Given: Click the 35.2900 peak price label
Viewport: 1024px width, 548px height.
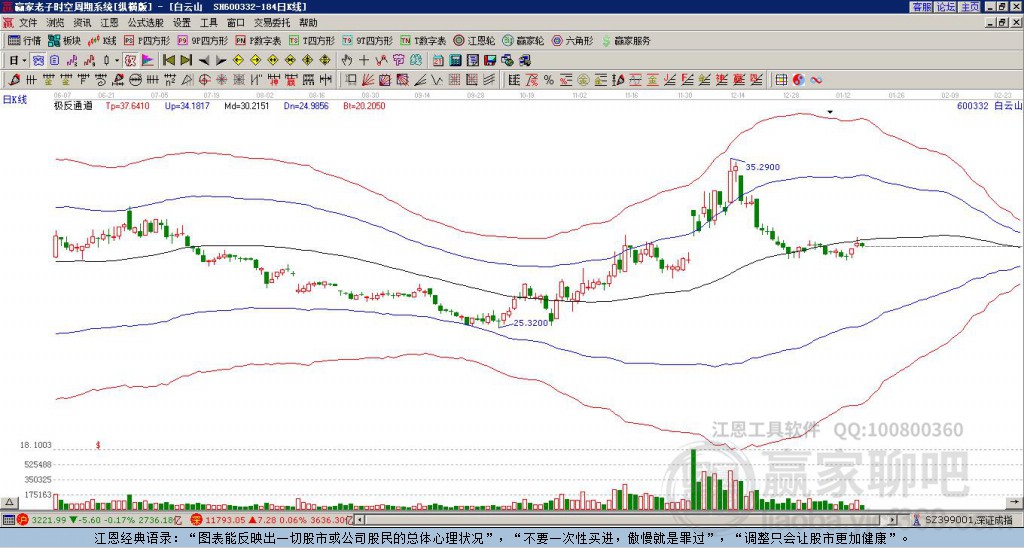Looking at the screenshot, I should point(762,167).
